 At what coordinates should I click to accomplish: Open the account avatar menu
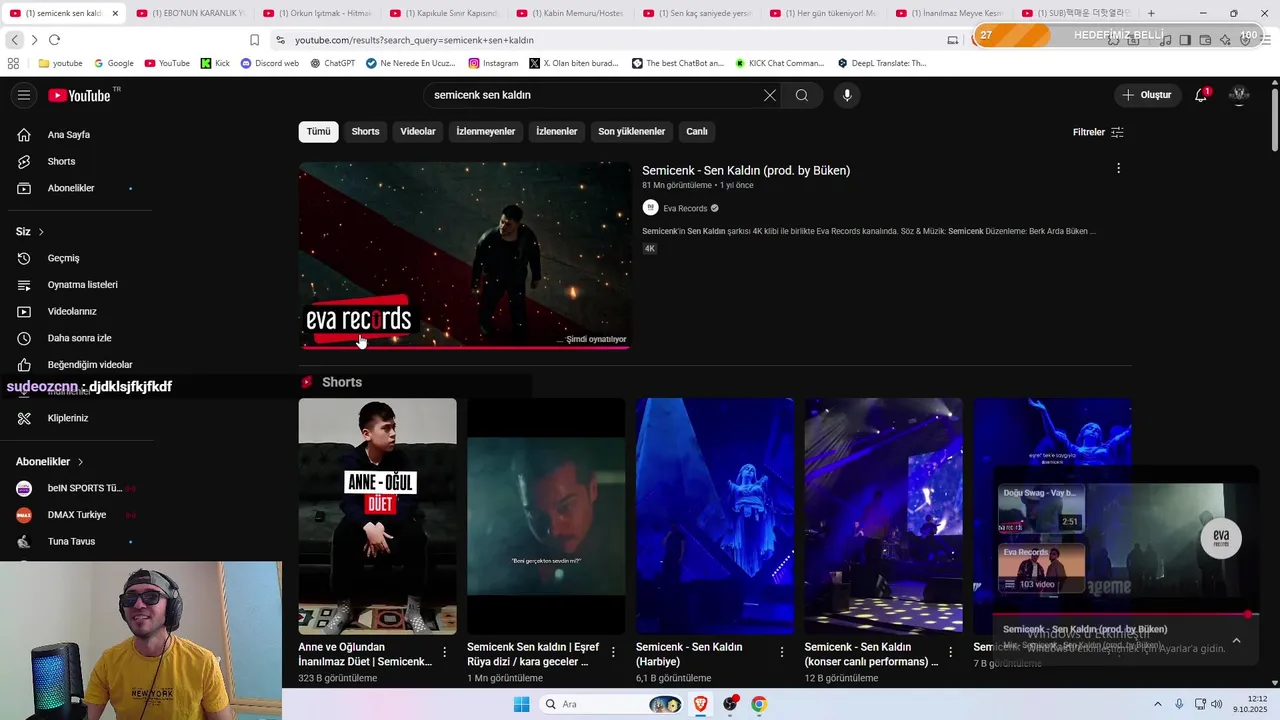[x=1239, y=95]
